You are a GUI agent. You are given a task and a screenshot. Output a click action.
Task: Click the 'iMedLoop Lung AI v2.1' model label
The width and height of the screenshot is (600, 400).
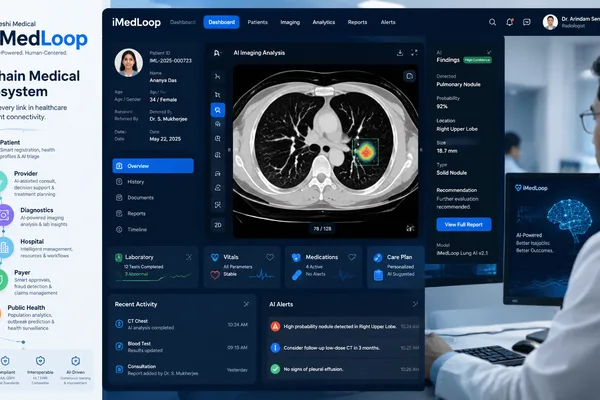coord(462,253)
